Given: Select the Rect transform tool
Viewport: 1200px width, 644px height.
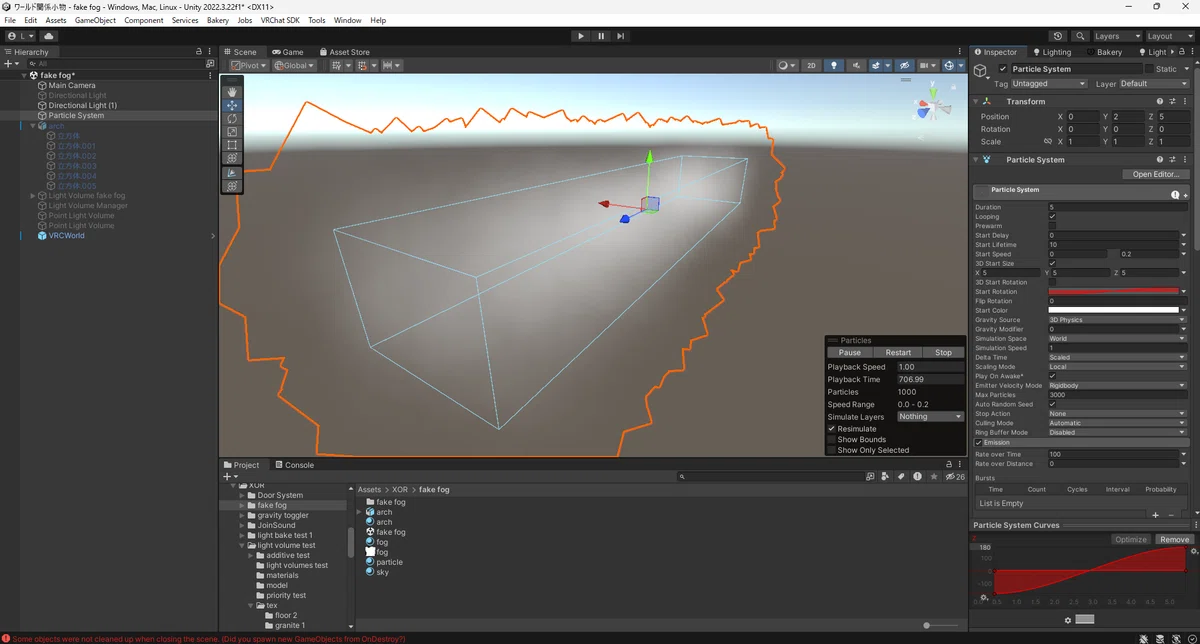Looking at the screenshot, I should 232,145.
